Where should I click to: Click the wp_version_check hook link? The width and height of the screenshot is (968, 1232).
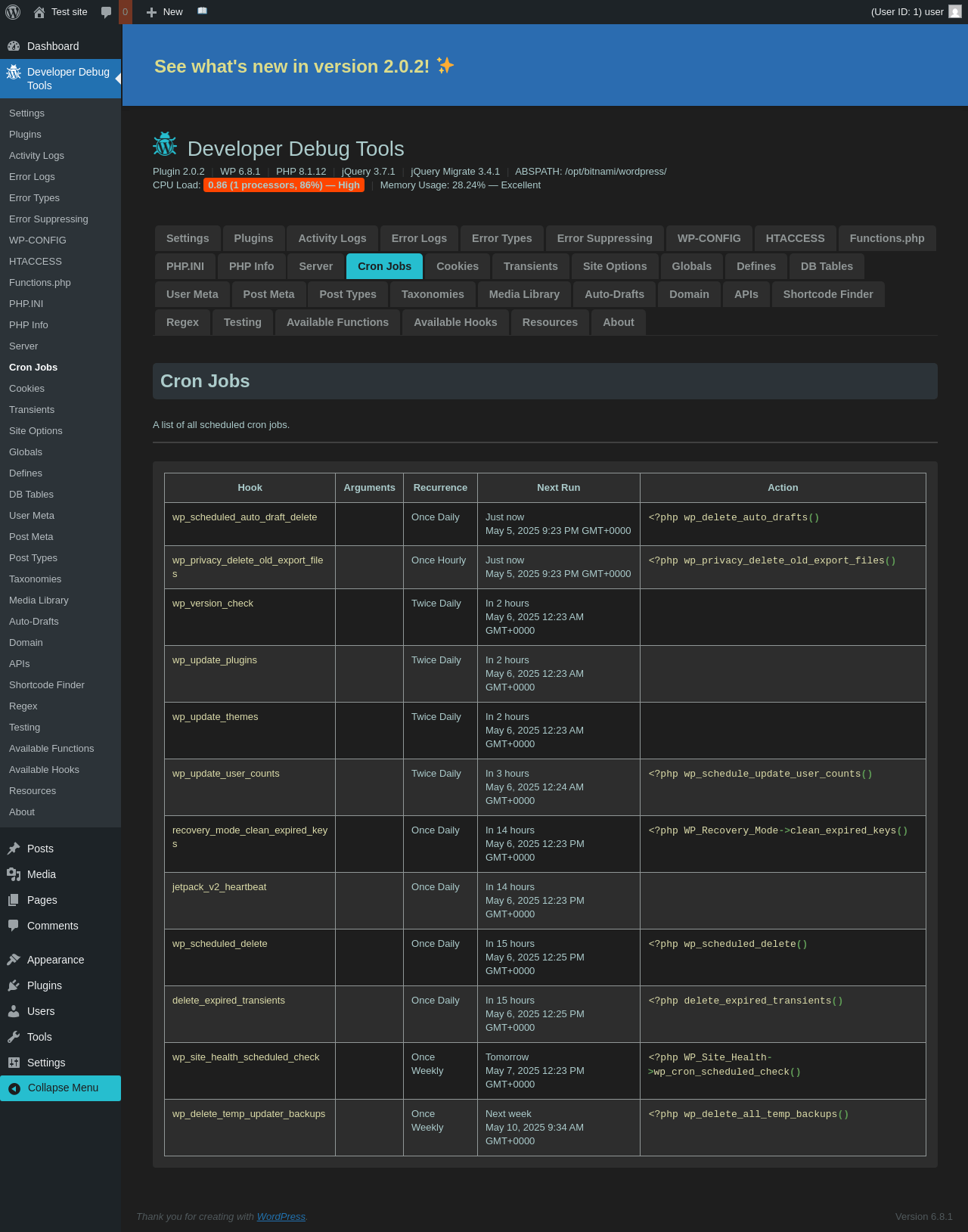click(x=213, y=604)
